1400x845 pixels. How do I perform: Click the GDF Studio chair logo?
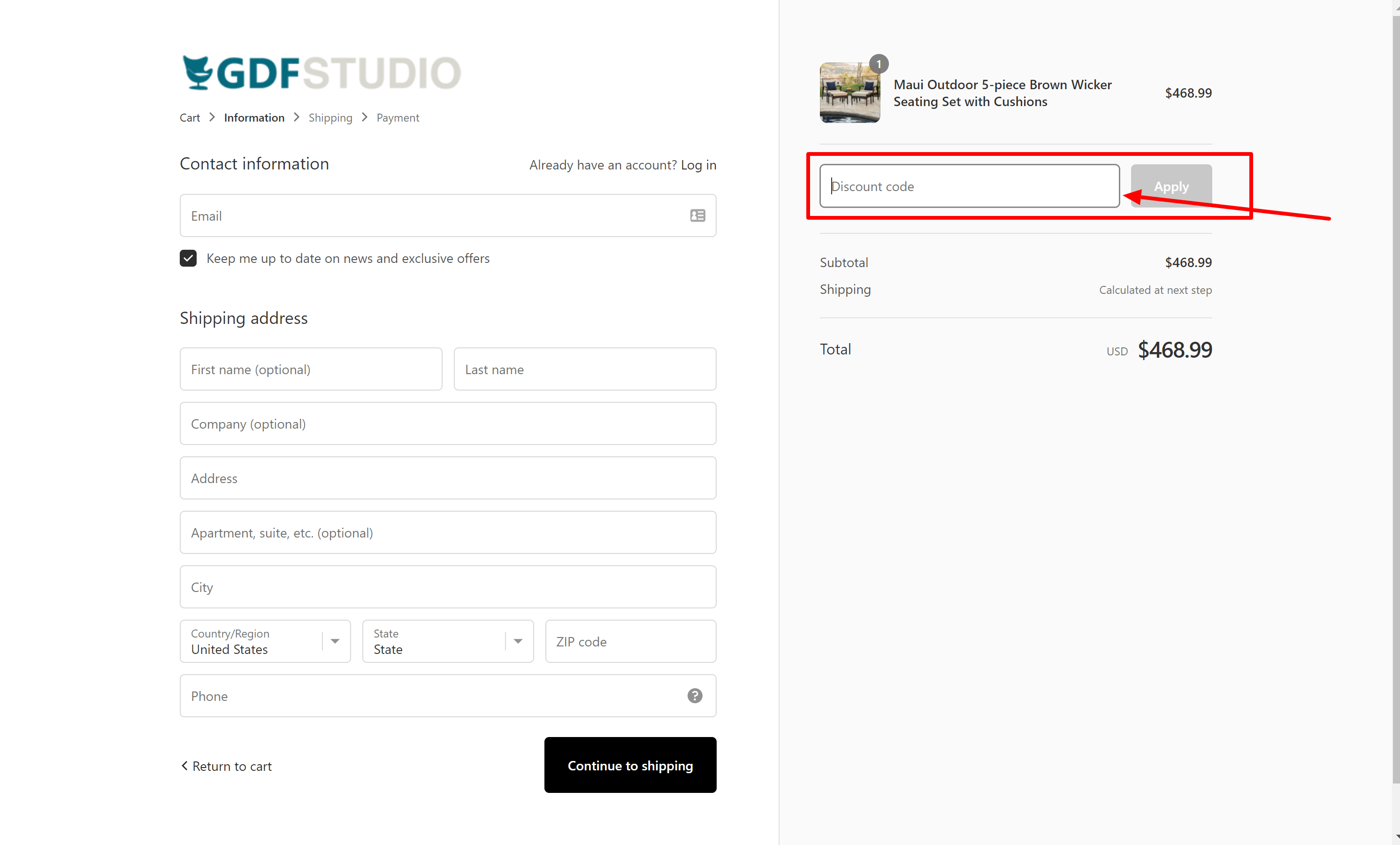coord(199,72)
